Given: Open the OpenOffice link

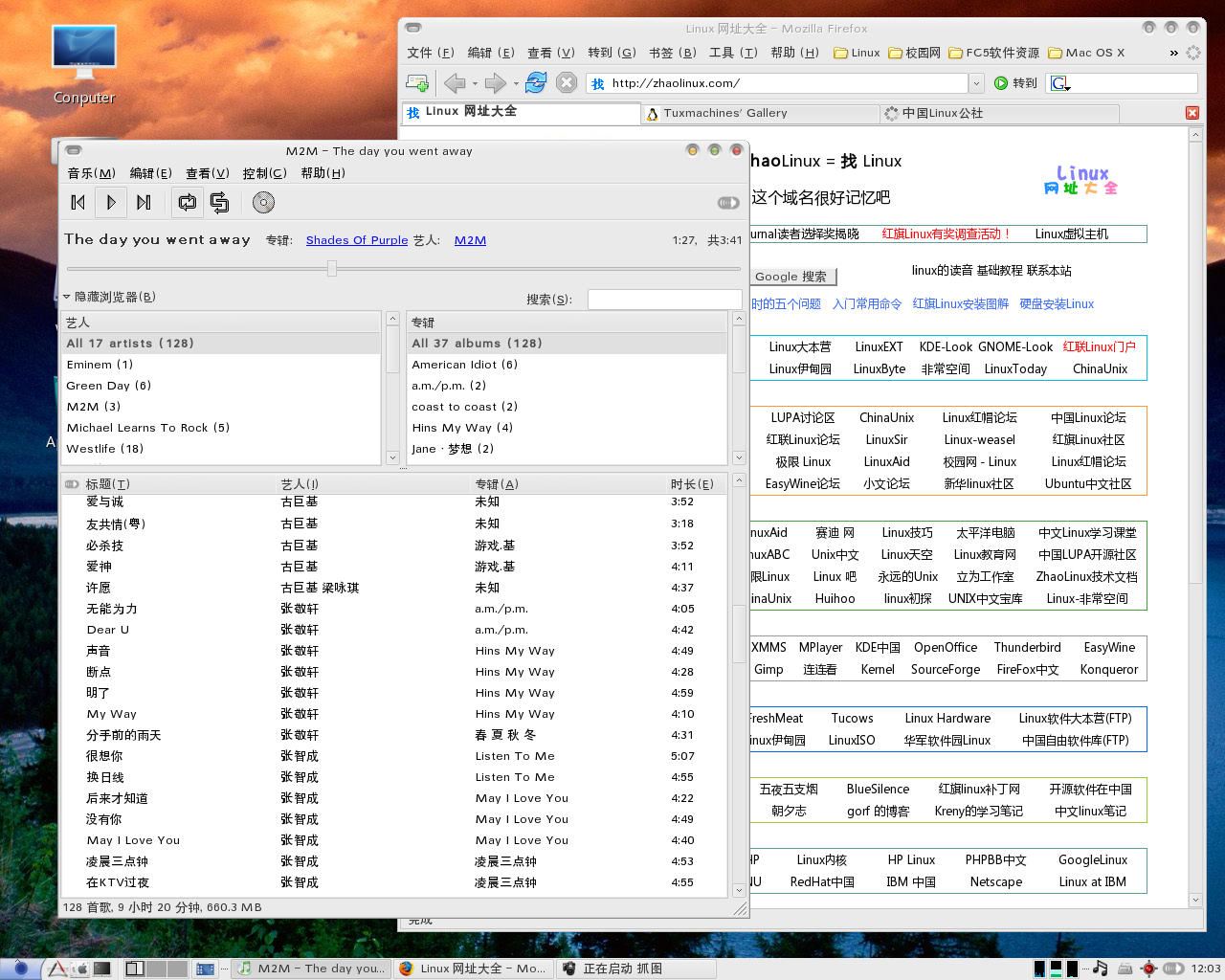Looking at the screenshot, I should (946, 647).
